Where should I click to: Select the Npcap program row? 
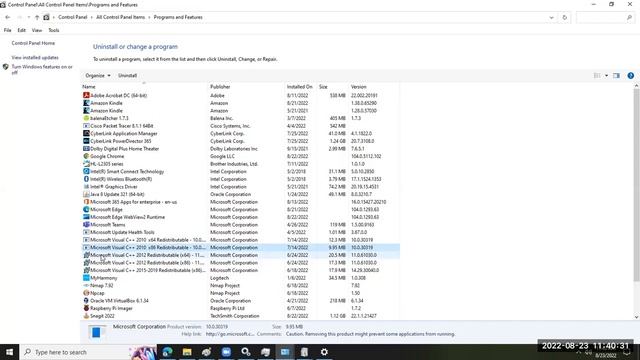240,293
